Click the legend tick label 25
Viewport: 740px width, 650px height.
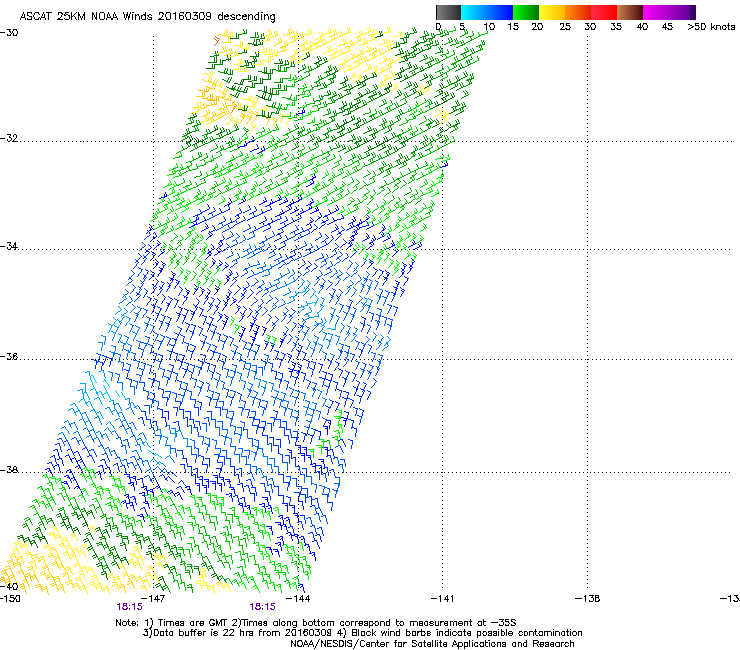(565, 27)
